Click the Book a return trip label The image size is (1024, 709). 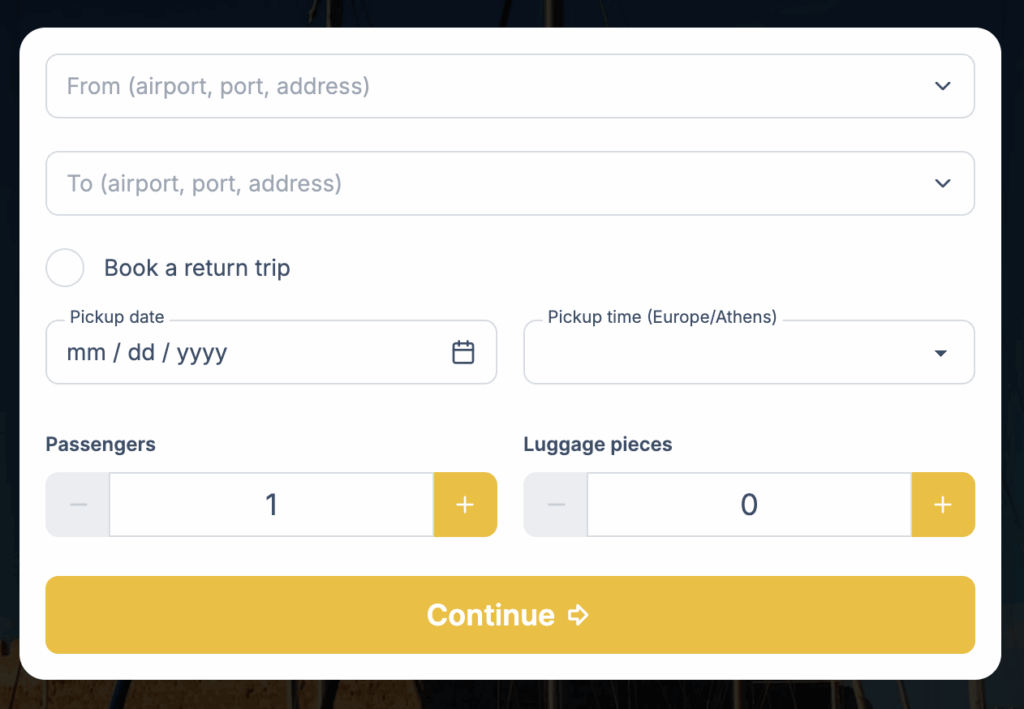pyautogui.click(x=196, y=268)
